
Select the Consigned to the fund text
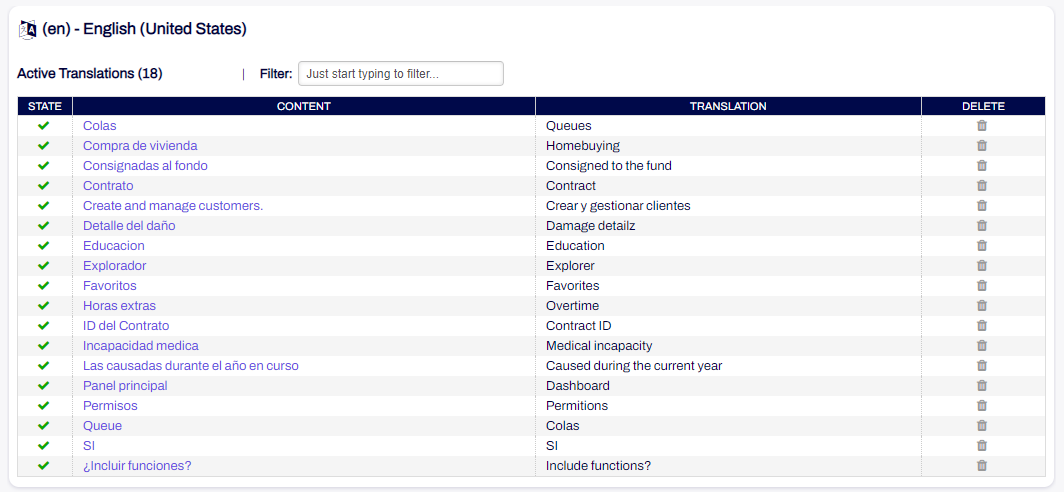pyautogui.click(x=609, y=166)
